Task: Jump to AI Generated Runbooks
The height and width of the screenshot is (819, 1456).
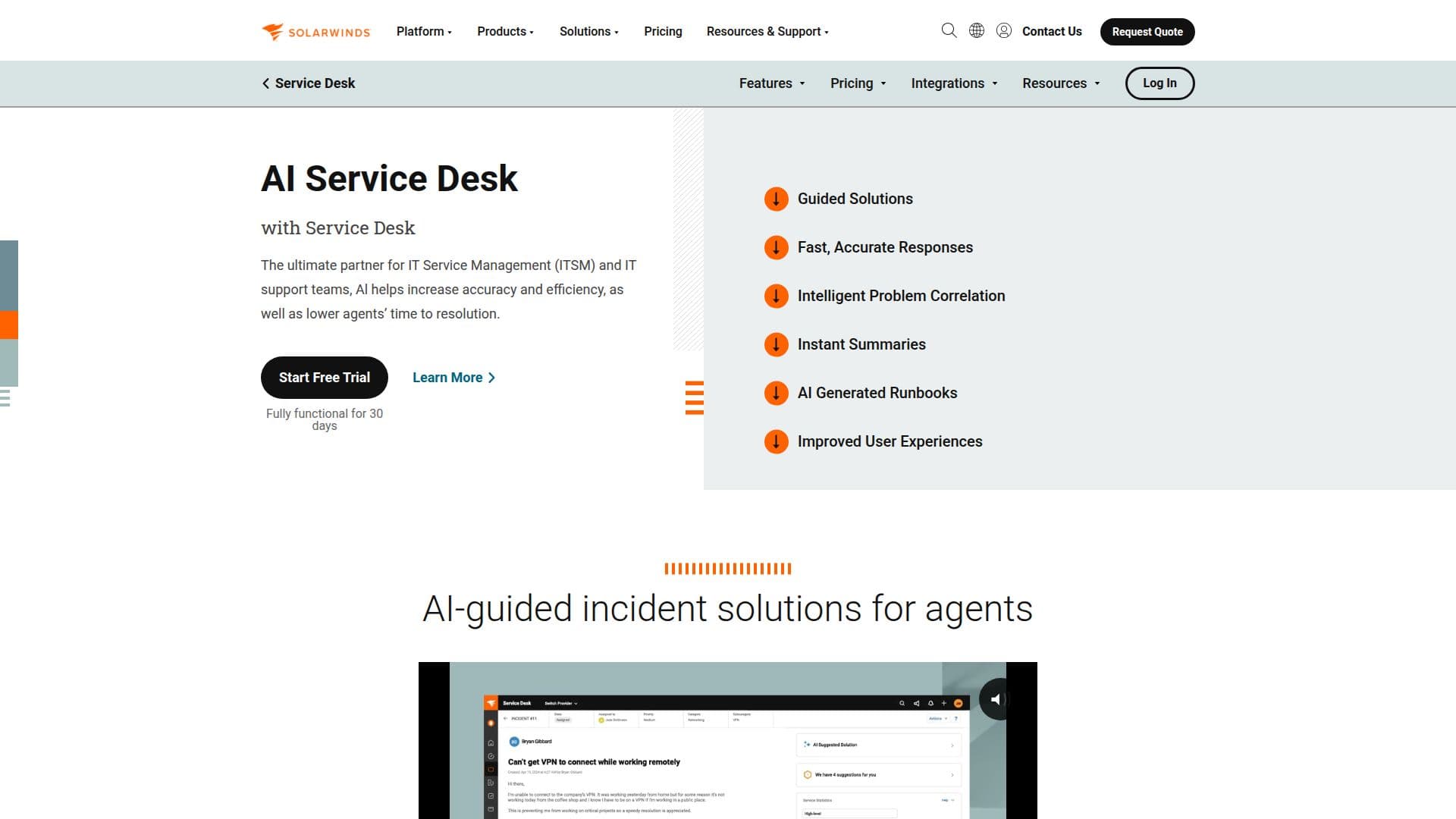Action: pyautogui.click(x=877, y=393)
